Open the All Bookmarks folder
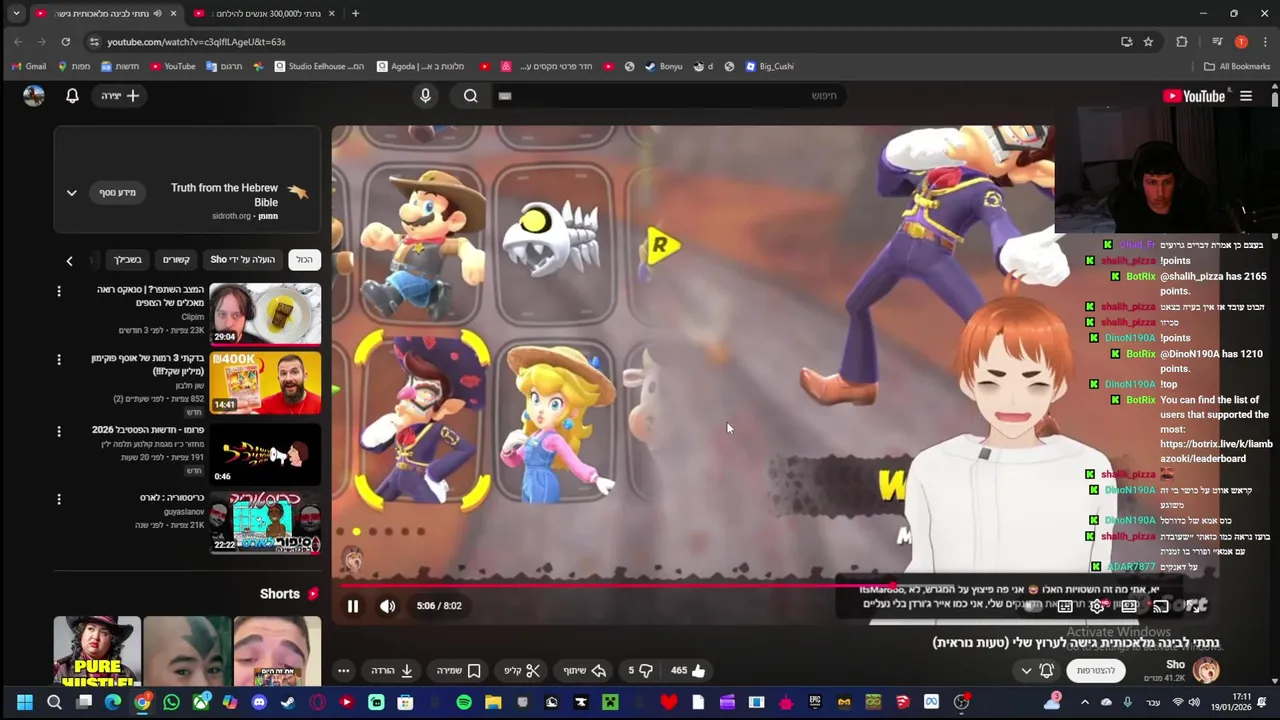 coord(1237,66)
